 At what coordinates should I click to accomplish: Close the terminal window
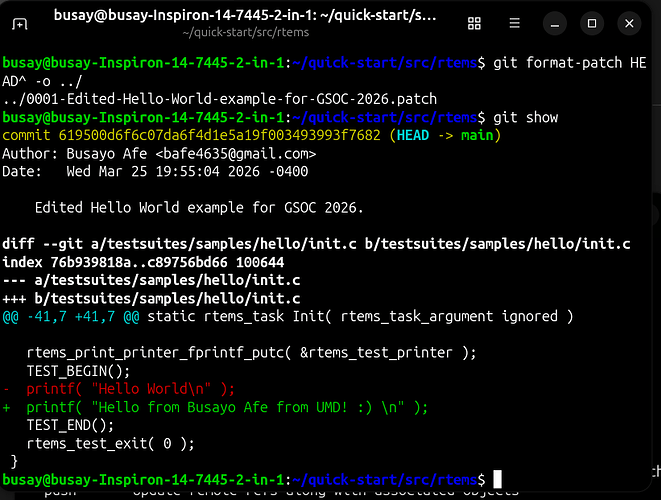pyautogui.click(x=629, y=22)
